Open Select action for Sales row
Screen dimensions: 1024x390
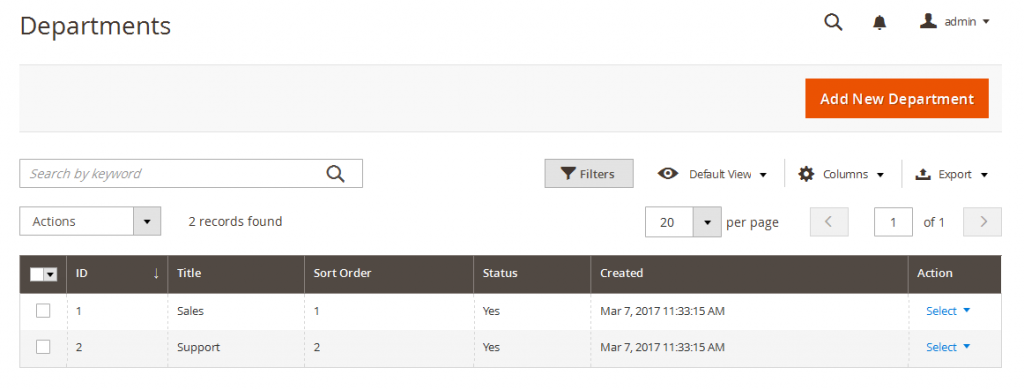tap(948, 311)
